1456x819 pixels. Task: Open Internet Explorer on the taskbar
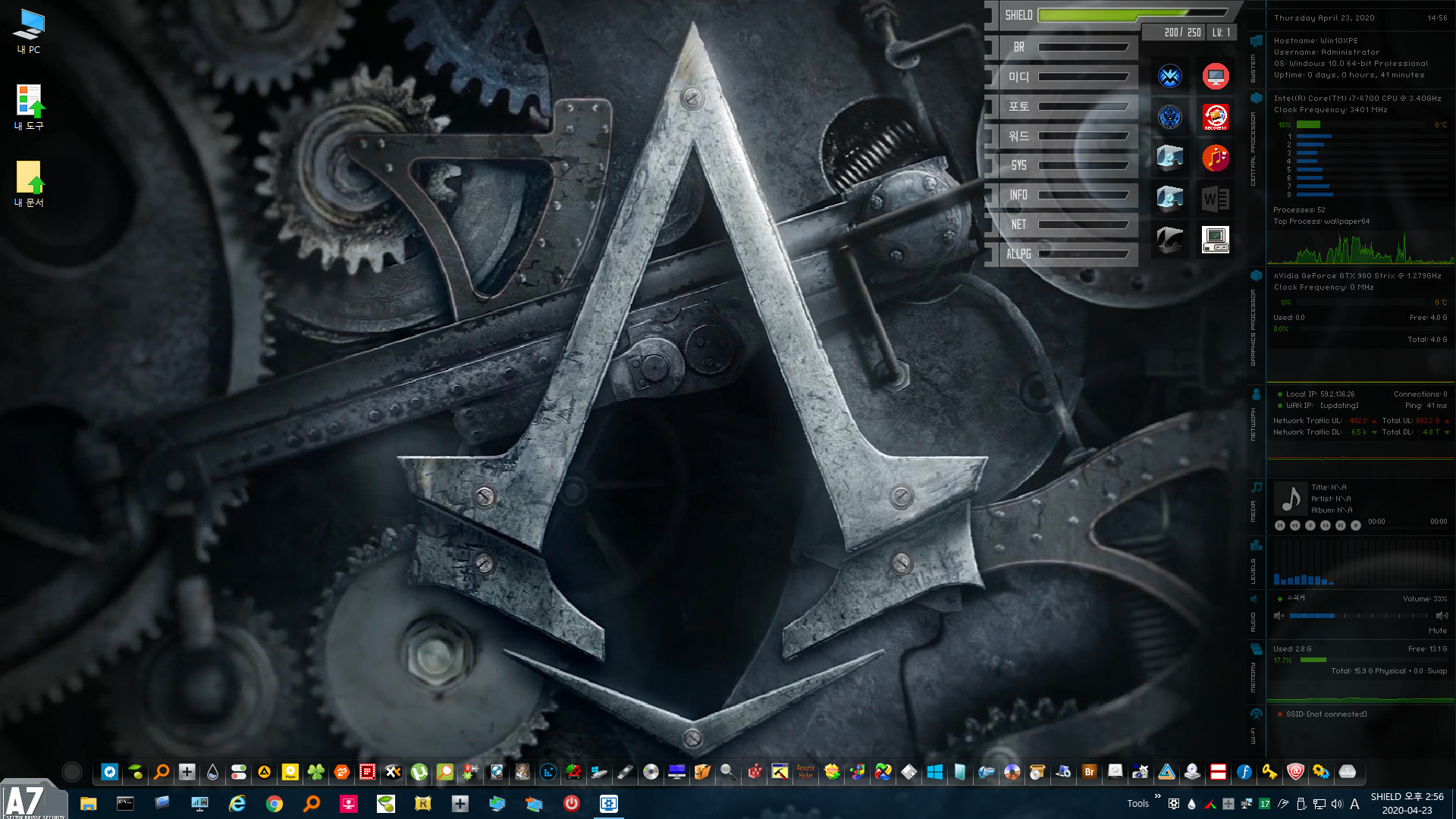tap(237, 804)
